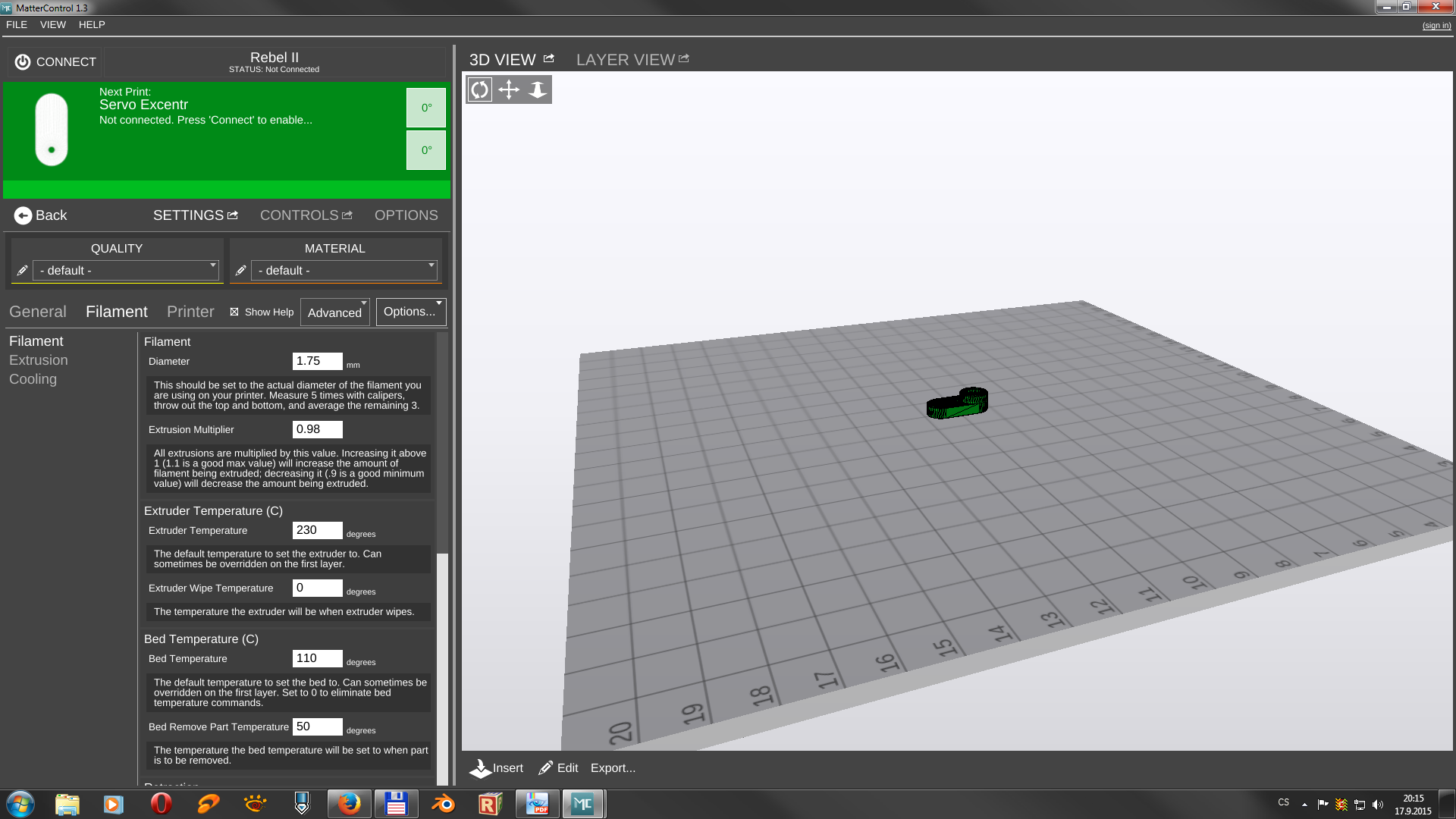This screenshot has height=819, width=1456.
Task: Expand the Advanced settings level dropdown
Action: coord(335,312)
